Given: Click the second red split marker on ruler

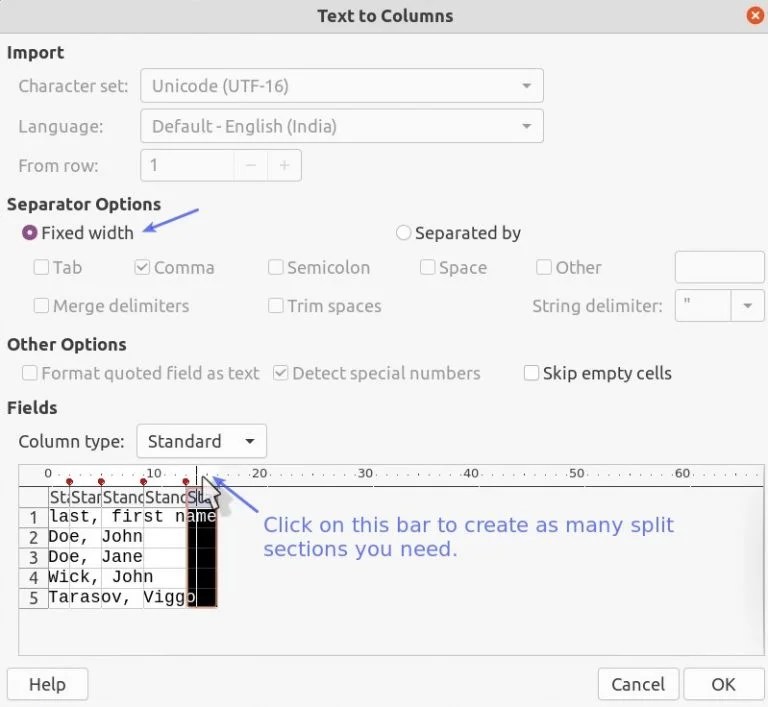Looking at the screenshot, I should 101,482.
